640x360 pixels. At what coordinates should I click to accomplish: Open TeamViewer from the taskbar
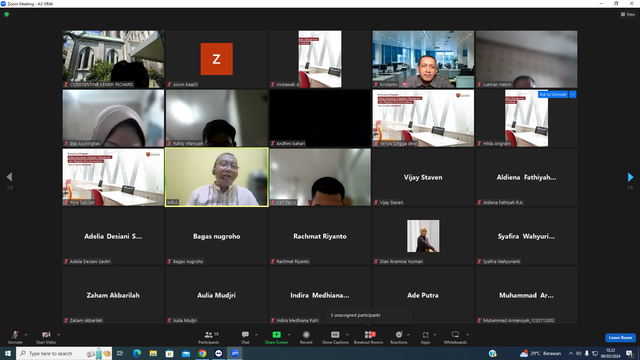[219, 353]
